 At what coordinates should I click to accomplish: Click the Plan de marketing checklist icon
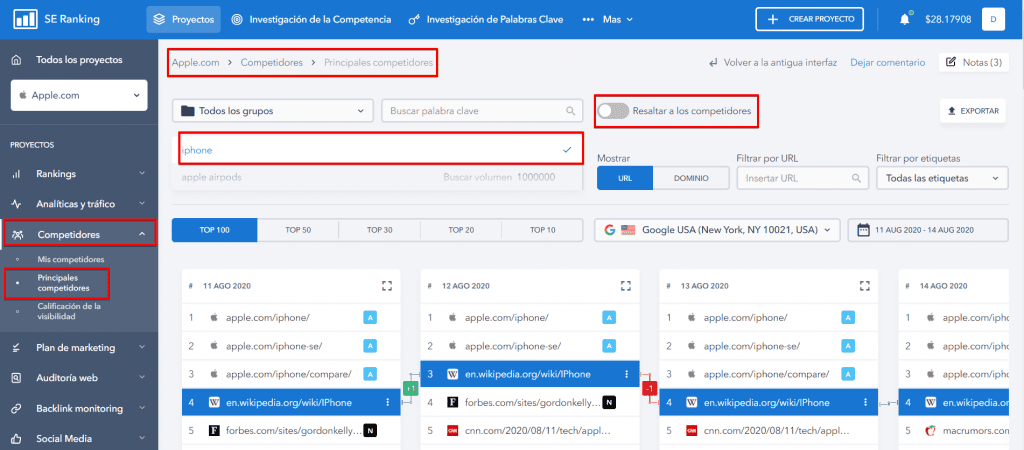tap(17, 347)
